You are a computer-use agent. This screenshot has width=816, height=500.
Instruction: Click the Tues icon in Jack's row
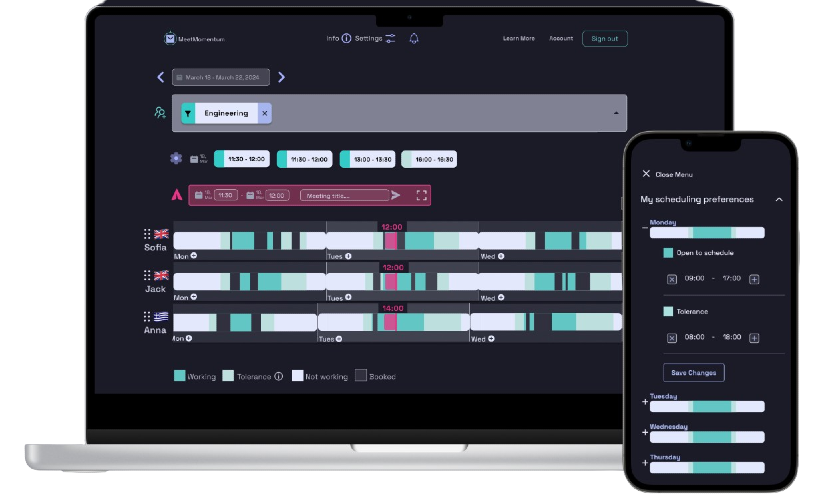point(348,297)
